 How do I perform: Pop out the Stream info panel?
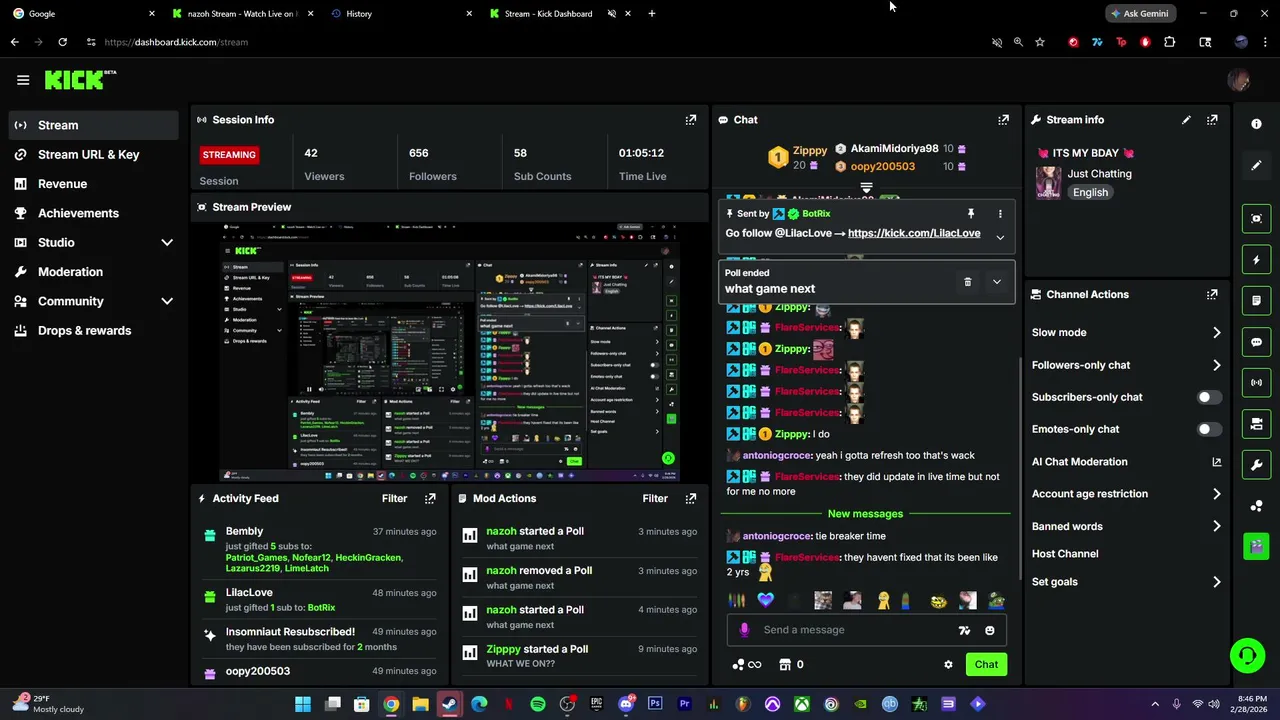point(1212,119)
